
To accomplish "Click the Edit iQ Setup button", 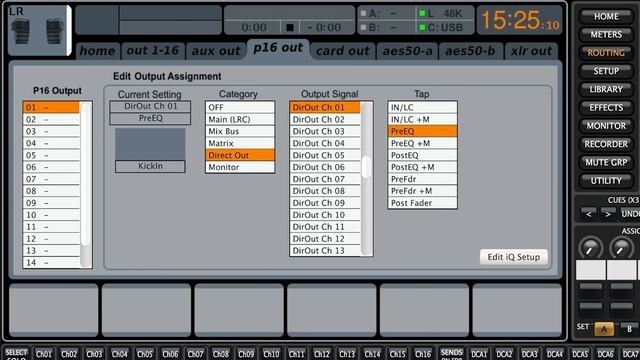I will click(513, 257).
